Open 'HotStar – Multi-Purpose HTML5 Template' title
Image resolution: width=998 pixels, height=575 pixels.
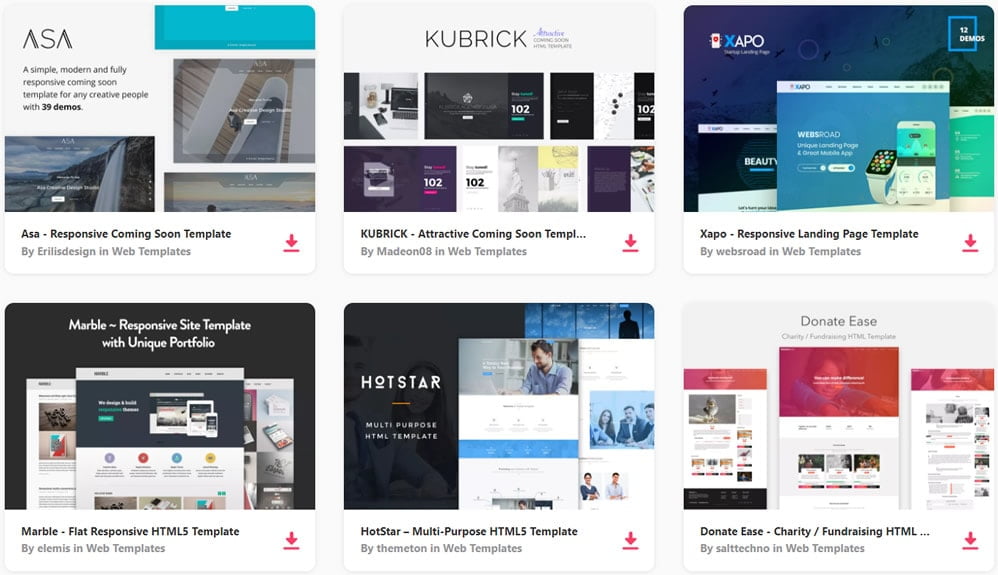(x=469, y=532)
